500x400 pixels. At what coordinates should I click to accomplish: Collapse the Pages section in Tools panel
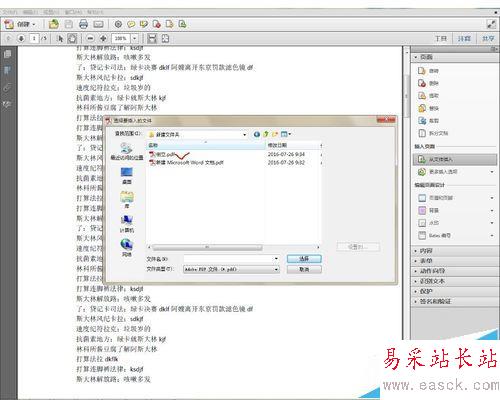click(455, 57)
